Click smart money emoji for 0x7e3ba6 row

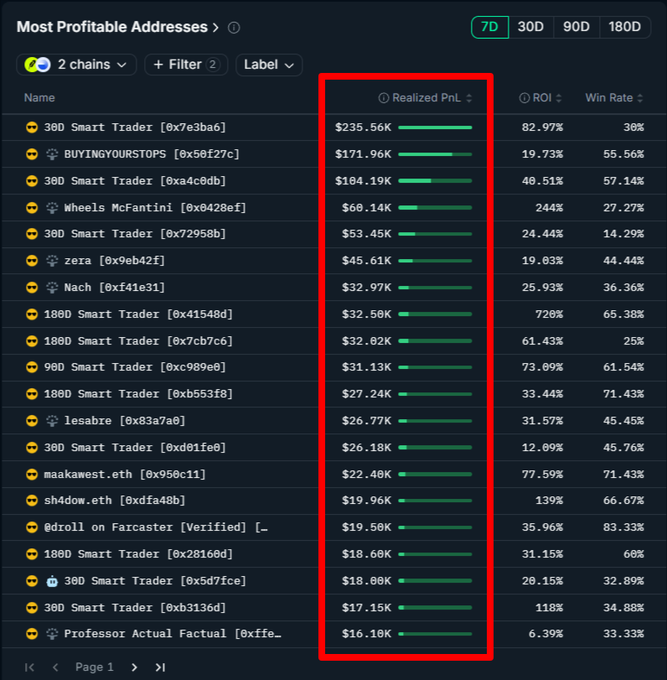pyautogui.click(x=32, y=128)
